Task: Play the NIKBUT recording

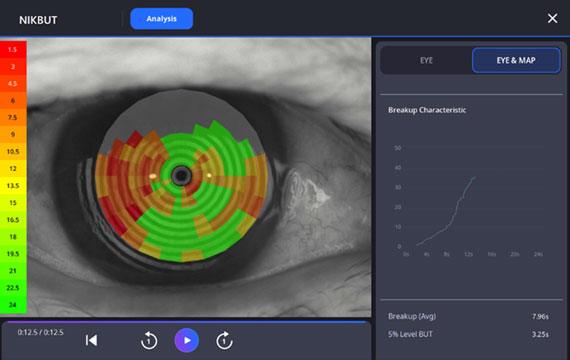Action: (186, 340)
